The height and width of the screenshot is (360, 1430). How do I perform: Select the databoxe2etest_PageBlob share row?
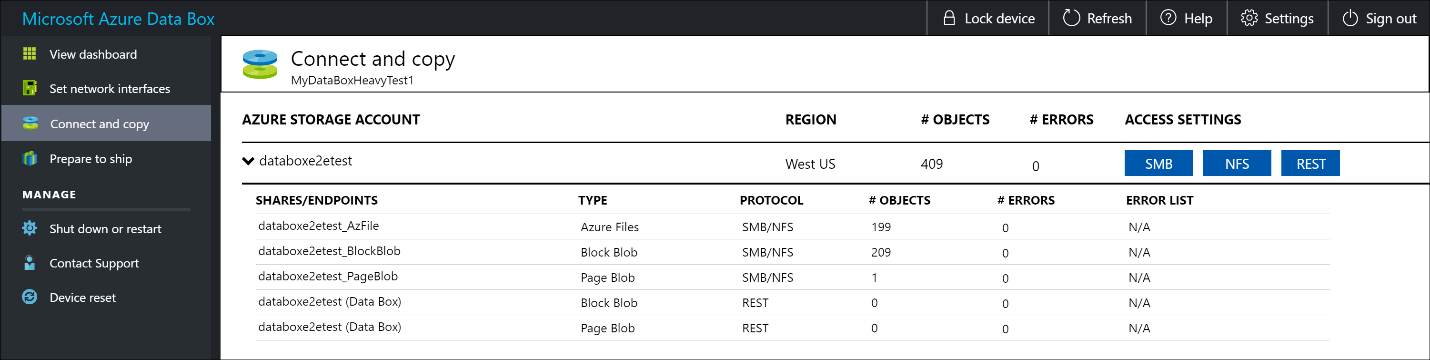pyautogui.click(x=792, y=277)
